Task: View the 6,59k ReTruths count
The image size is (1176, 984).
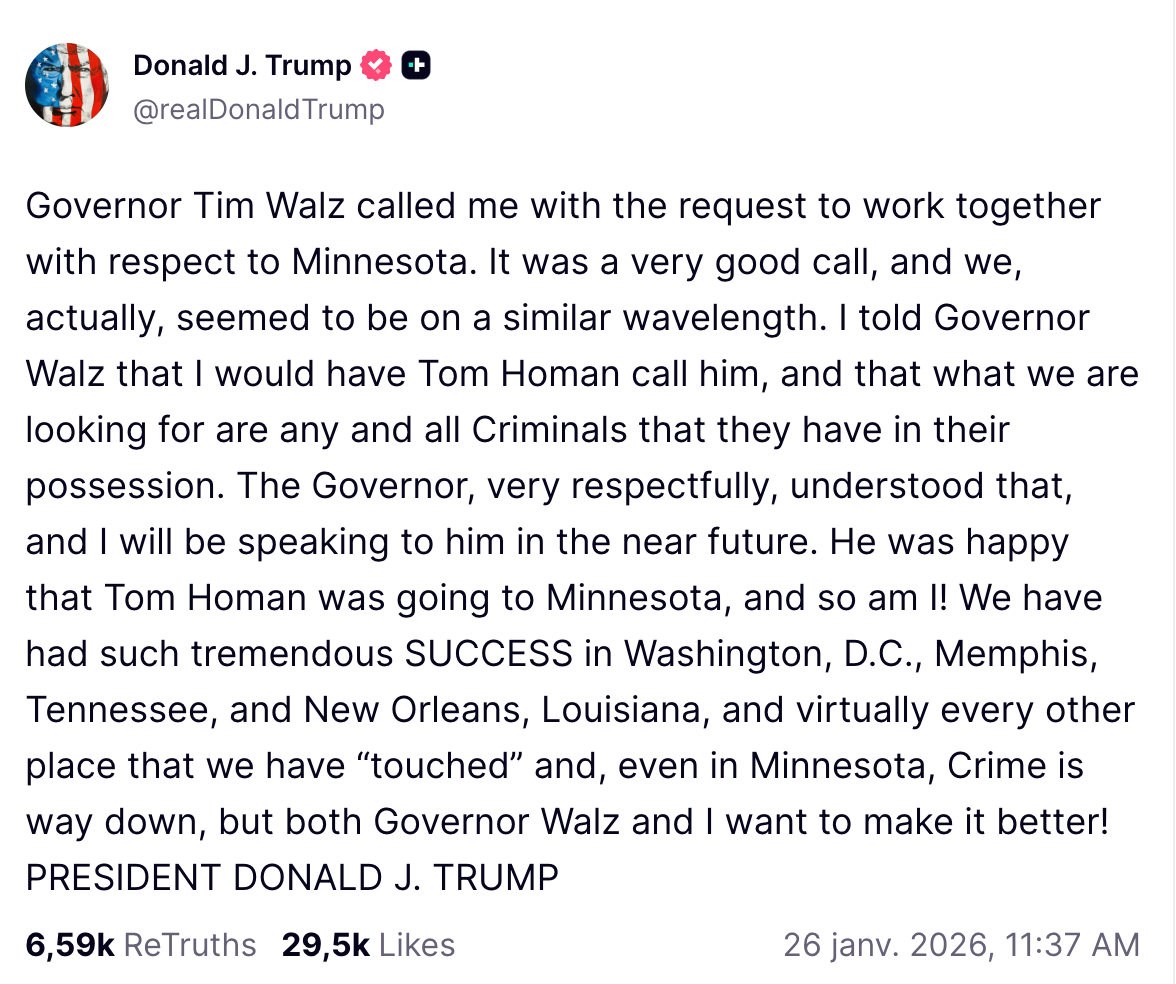Action: coord(70,945)
